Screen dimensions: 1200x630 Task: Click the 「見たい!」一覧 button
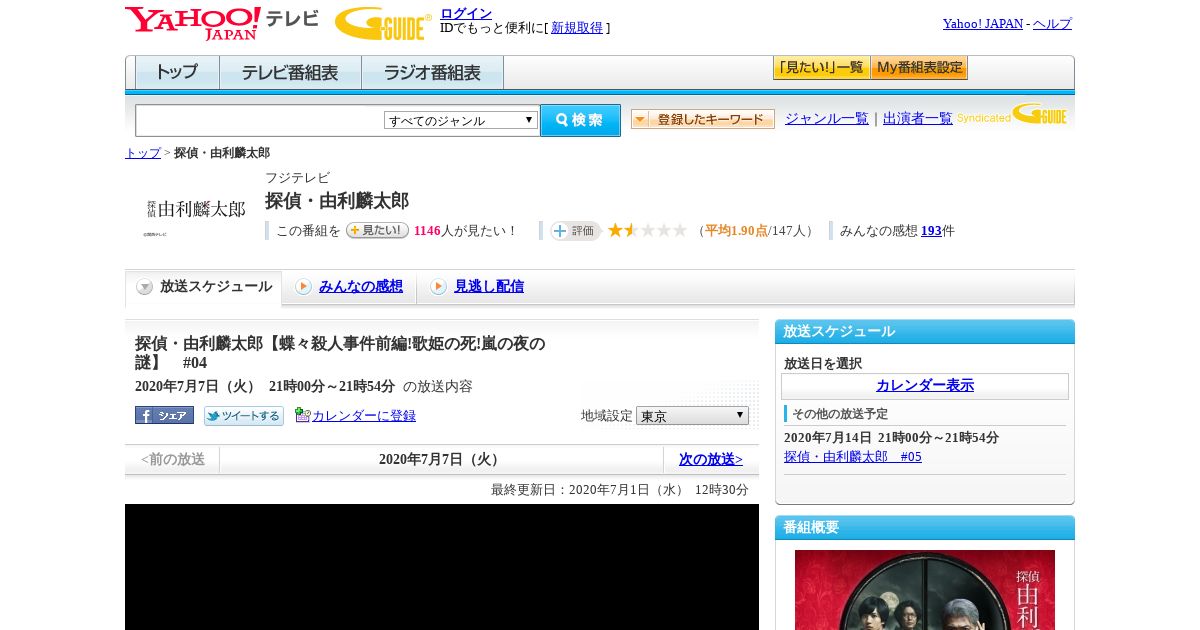pyautogui.click(x=821, y=68)
